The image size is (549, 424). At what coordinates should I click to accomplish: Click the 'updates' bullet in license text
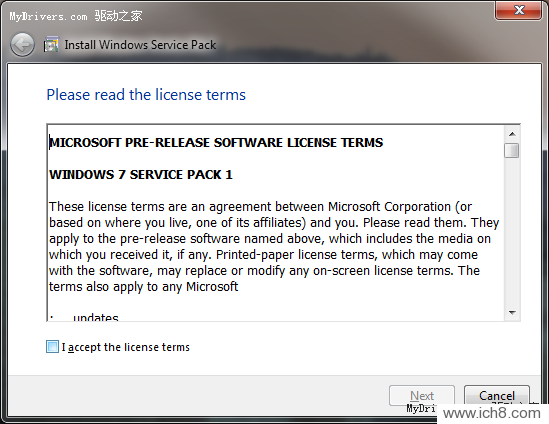tap(96, 317)
